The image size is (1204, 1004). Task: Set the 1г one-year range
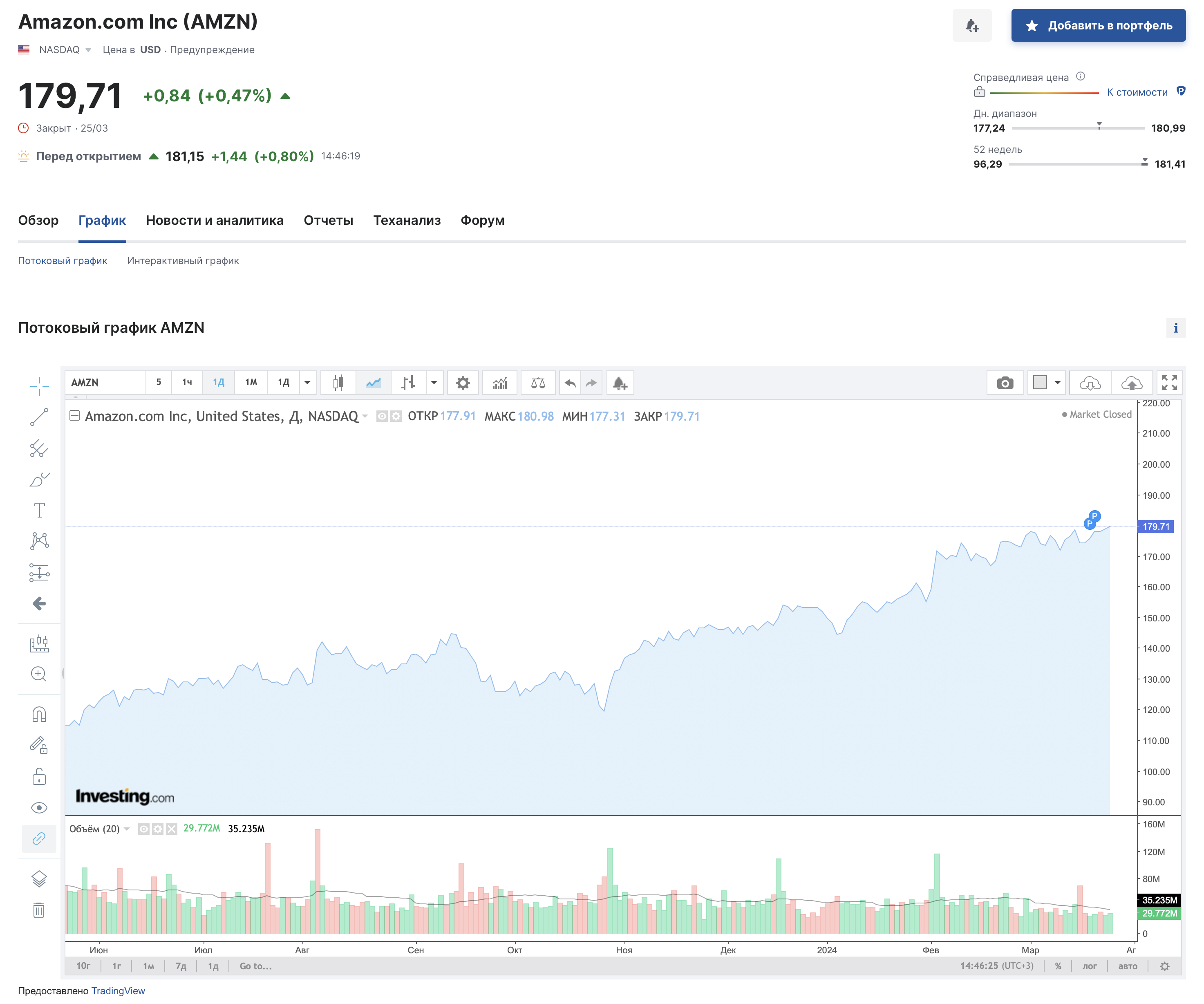(x=116, y=966)
